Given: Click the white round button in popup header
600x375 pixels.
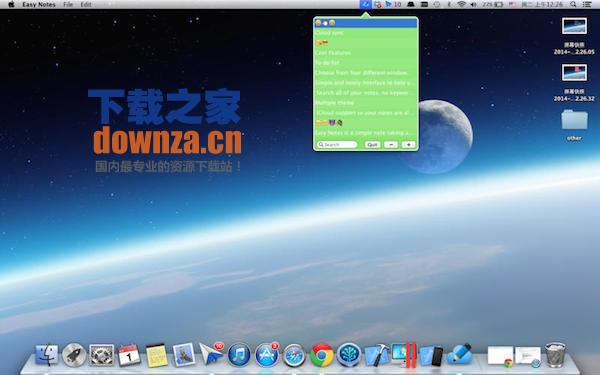Looking at the screenshot, I should (325, 23).
